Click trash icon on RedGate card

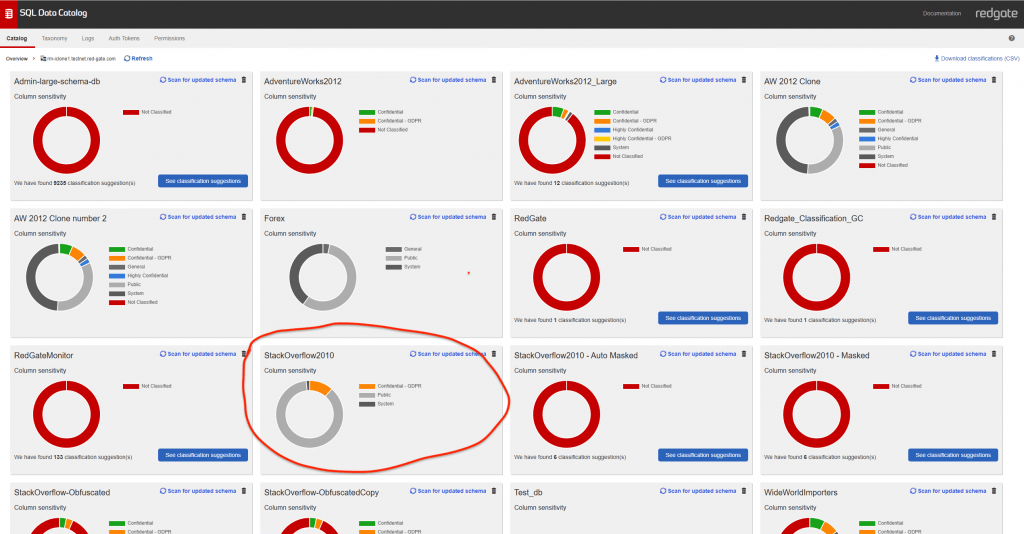coord(744,217)
